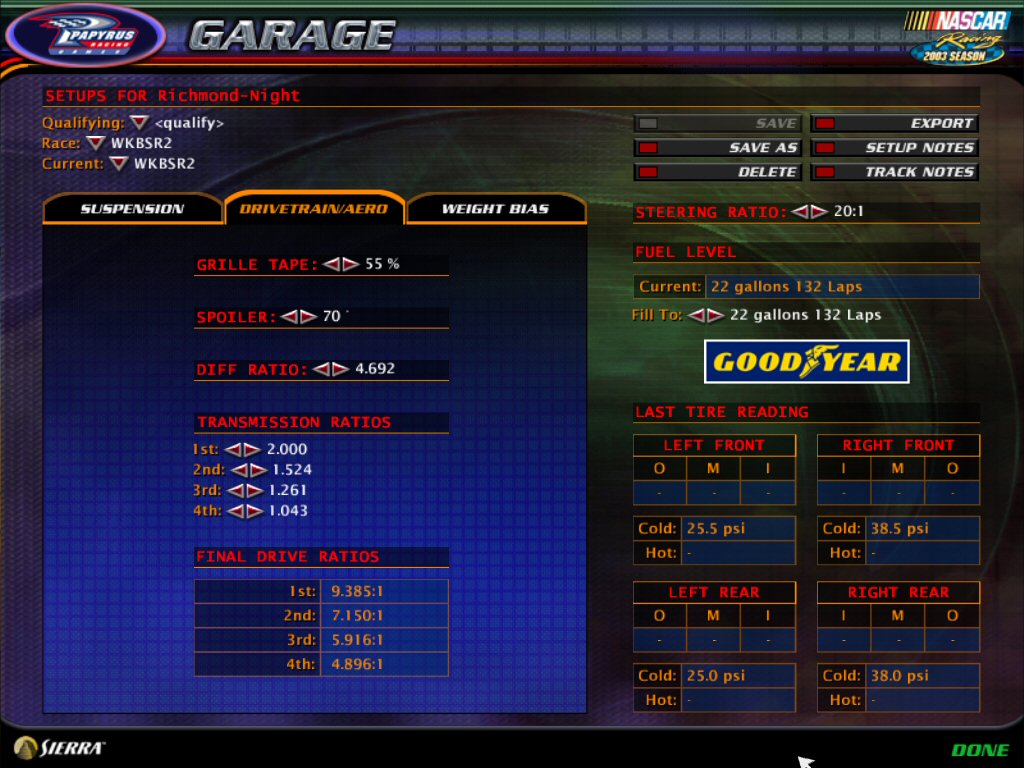Raise 1st gear transmission ratio
1024x768 pixels.
[252, 450]
